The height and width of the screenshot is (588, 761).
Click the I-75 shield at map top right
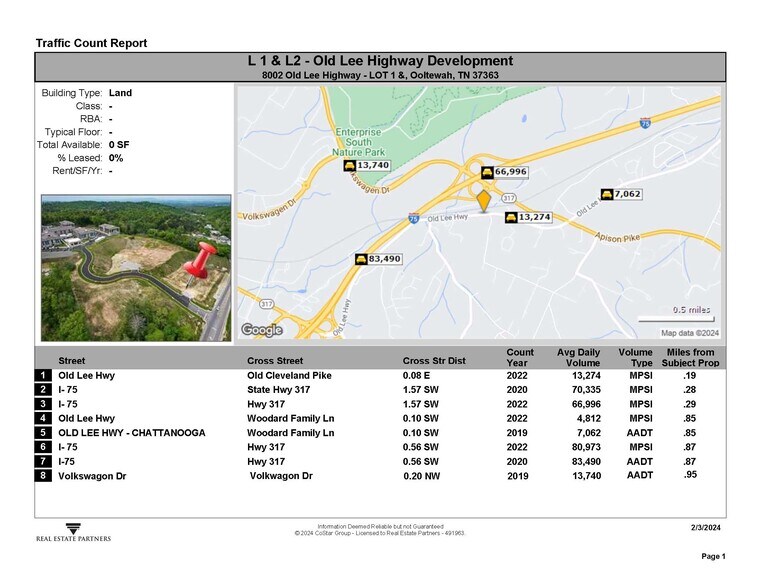pos(645,123)
